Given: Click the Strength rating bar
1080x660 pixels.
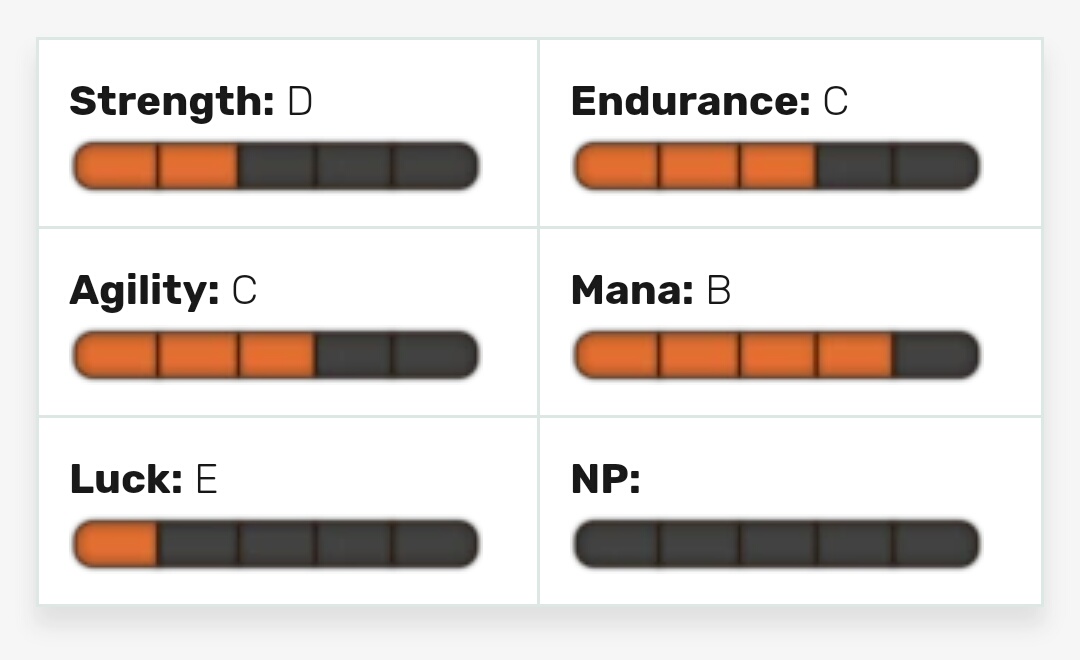Looking at the screenshot, I should click(276, 166).
